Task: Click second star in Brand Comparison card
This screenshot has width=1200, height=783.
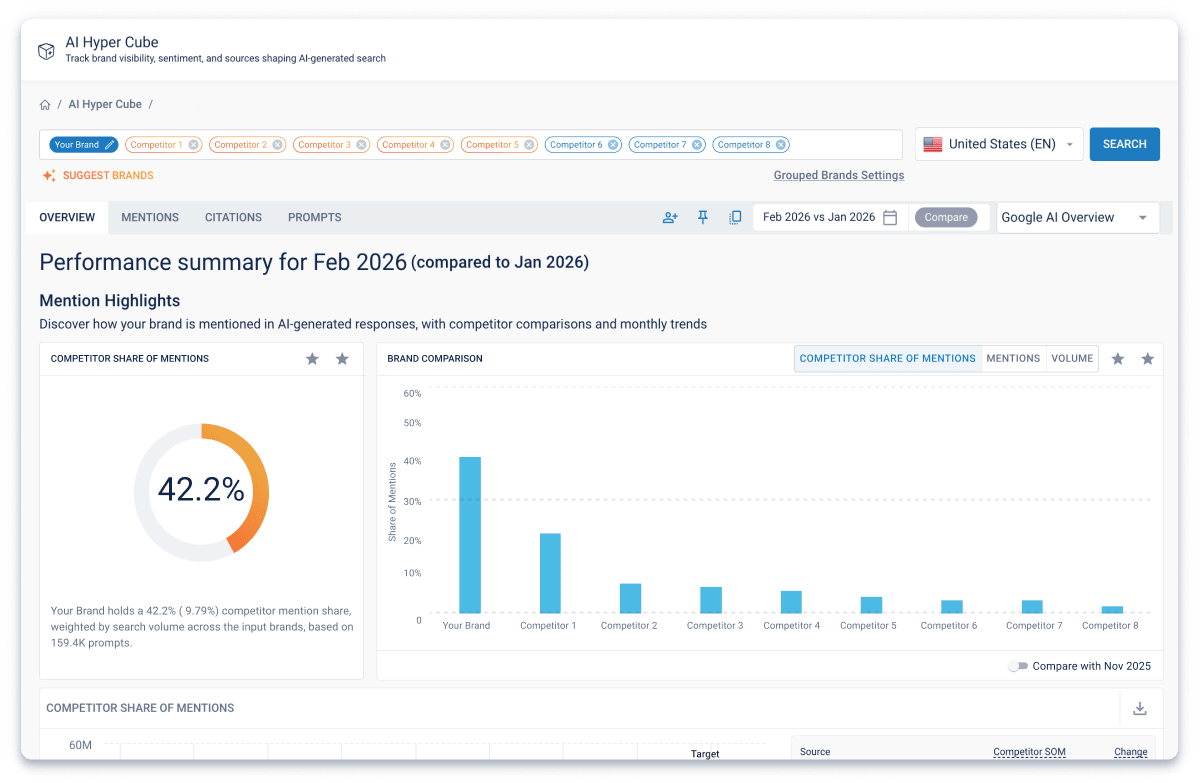Action: point(1148,359)
